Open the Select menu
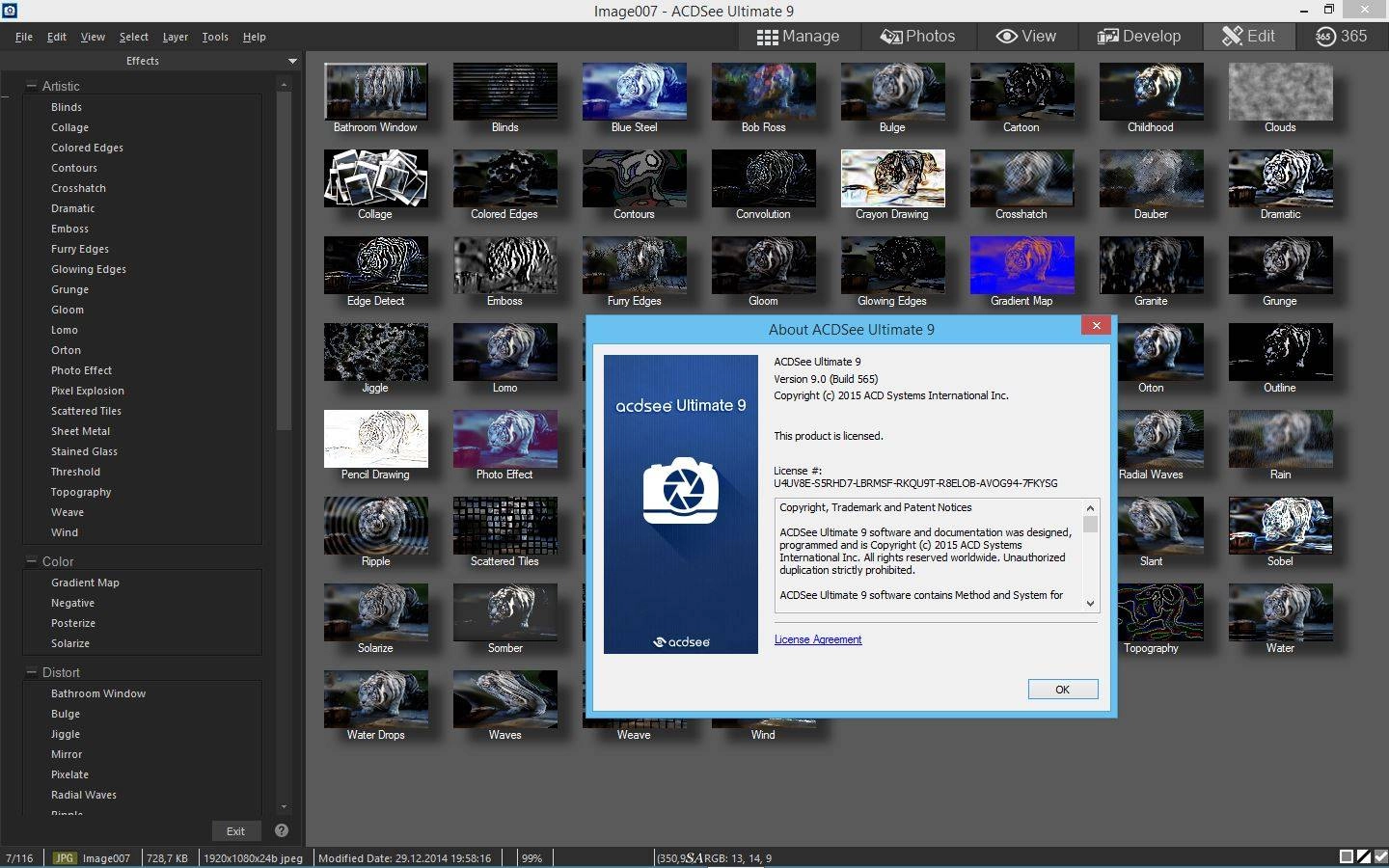The width and height of the screenshot is (1389, 868). coord(133,37)
